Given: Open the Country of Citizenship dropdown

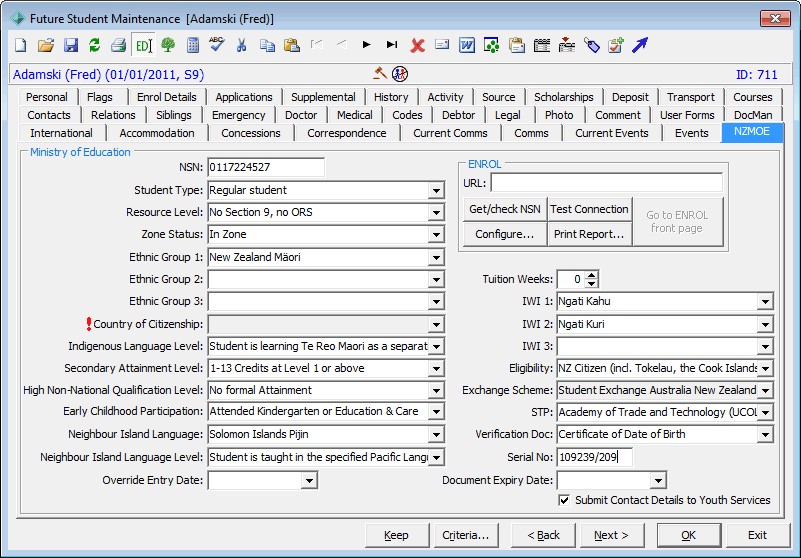Looking at the screenshot, I should click(436, 324).
